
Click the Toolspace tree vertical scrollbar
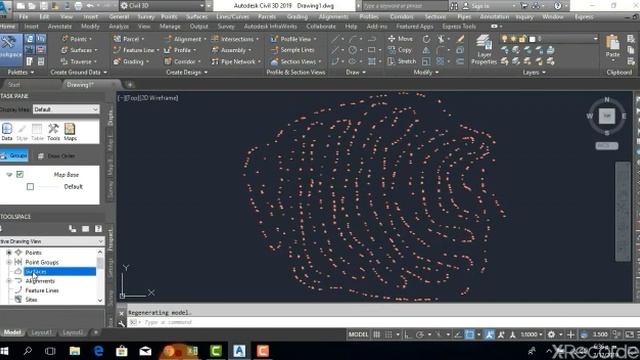100,276
